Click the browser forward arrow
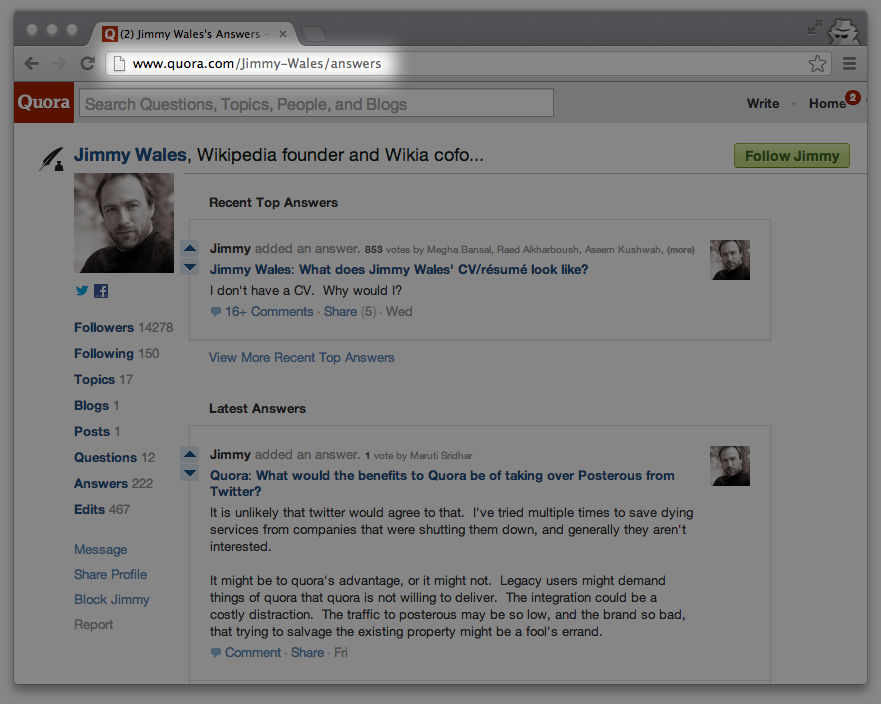Viewport: 881px width, 704px height. tap(59, 63)
